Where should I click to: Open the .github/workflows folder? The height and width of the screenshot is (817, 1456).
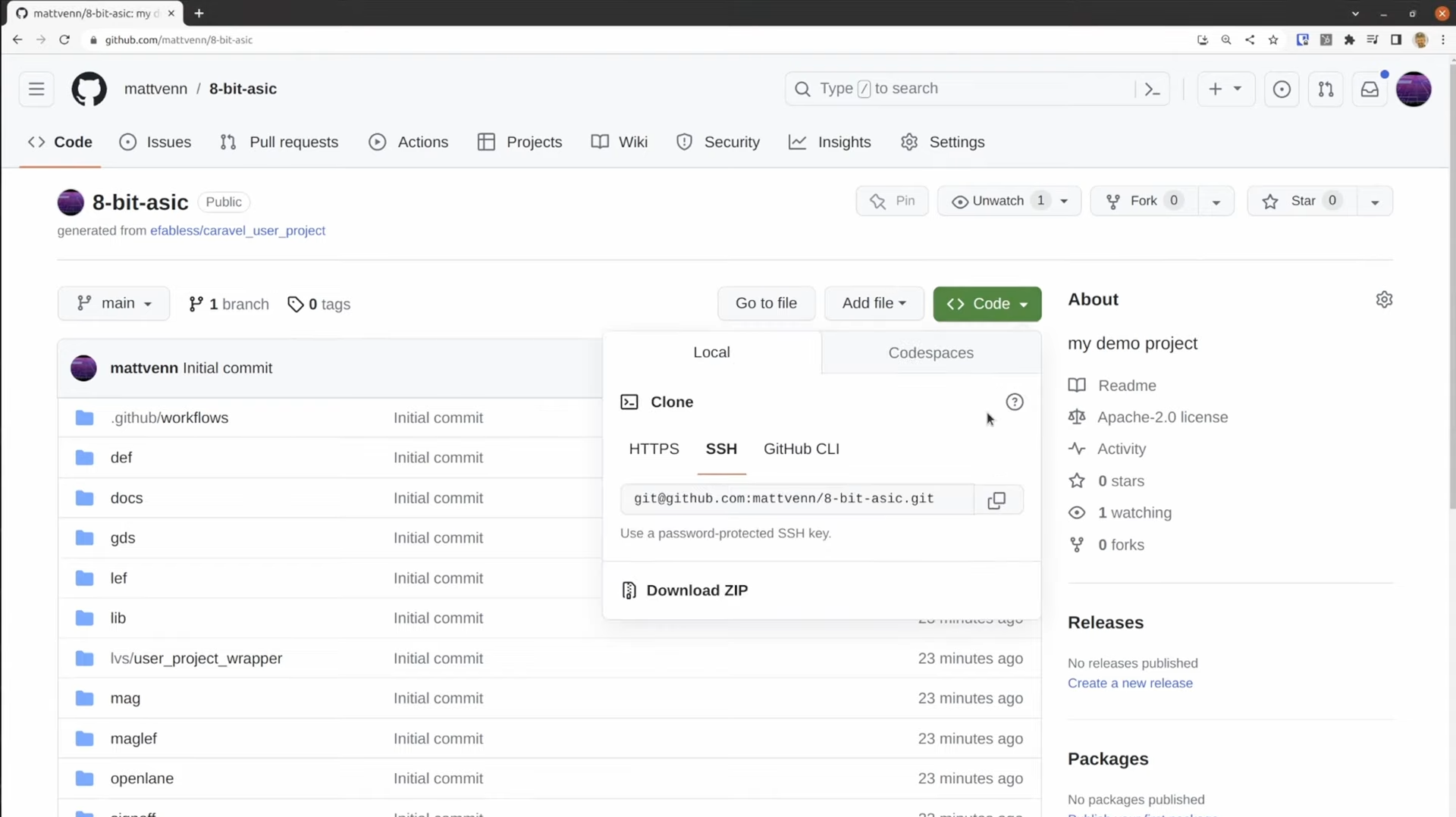pyautogui.click(x=169, y=418)
